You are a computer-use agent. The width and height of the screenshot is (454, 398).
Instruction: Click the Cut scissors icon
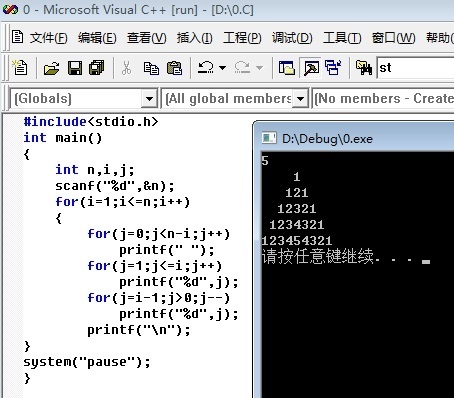[126, 68]
